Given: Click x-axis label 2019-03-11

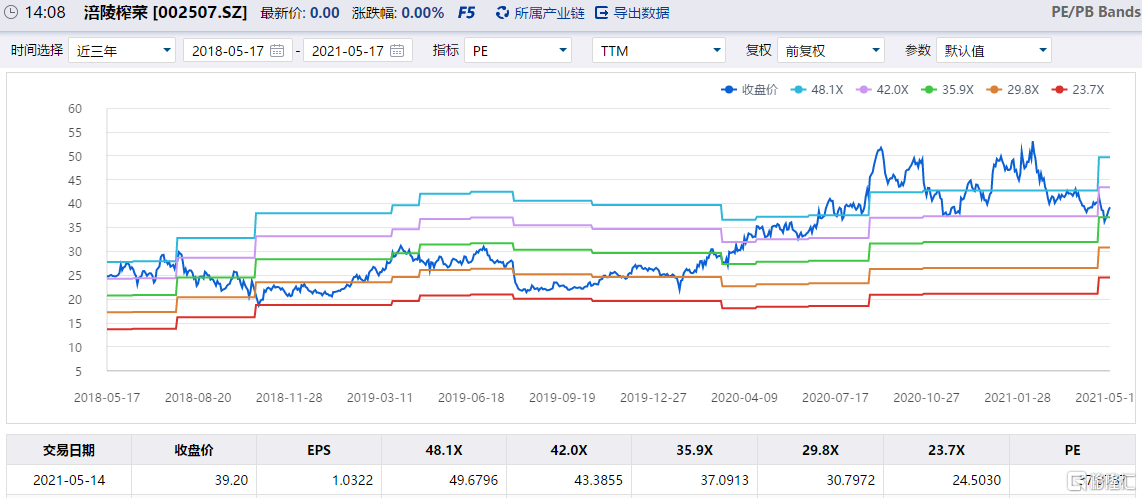Looking at the screenshot, I should pos(379,398).
